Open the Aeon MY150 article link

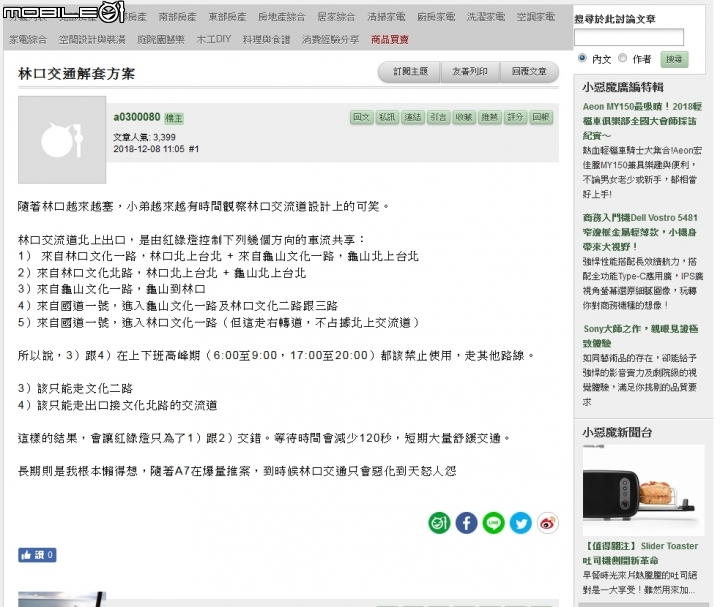[642, 121]
